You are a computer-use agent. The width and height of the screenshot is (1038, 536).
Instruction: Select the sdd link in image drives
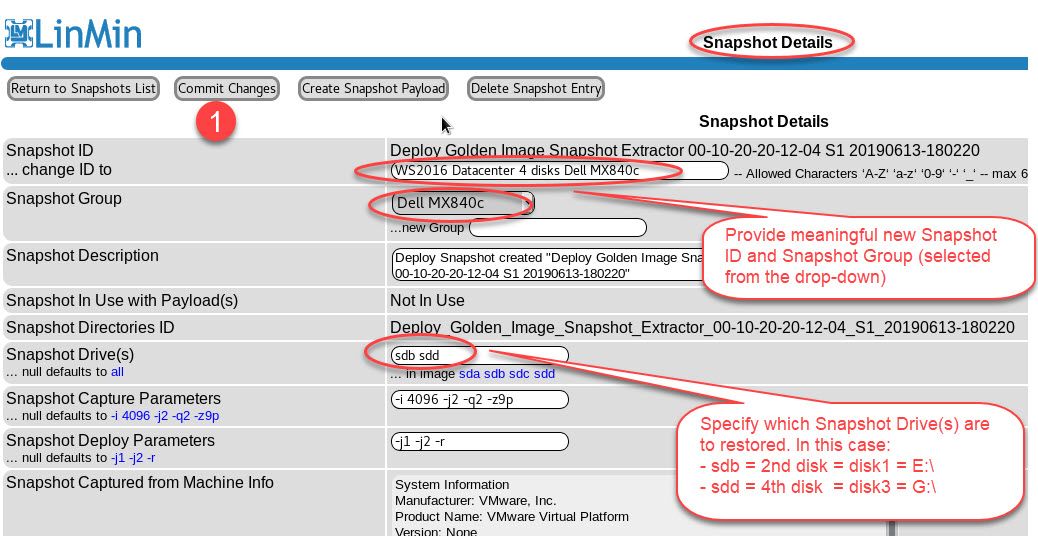544,374
